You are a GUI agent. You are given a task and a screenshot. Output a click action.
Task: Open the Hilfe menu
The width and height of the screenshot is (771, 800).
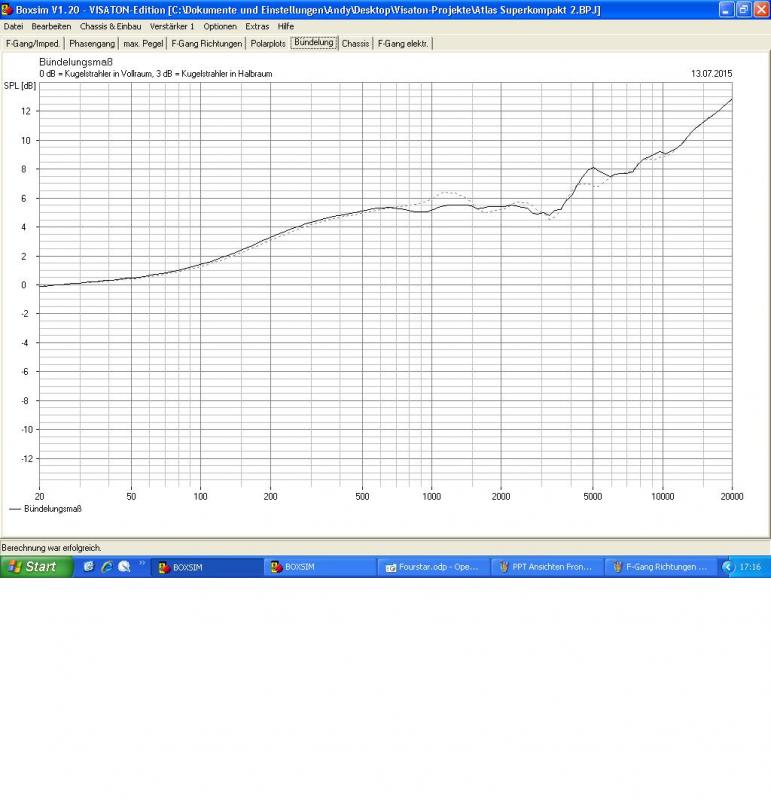286,26
